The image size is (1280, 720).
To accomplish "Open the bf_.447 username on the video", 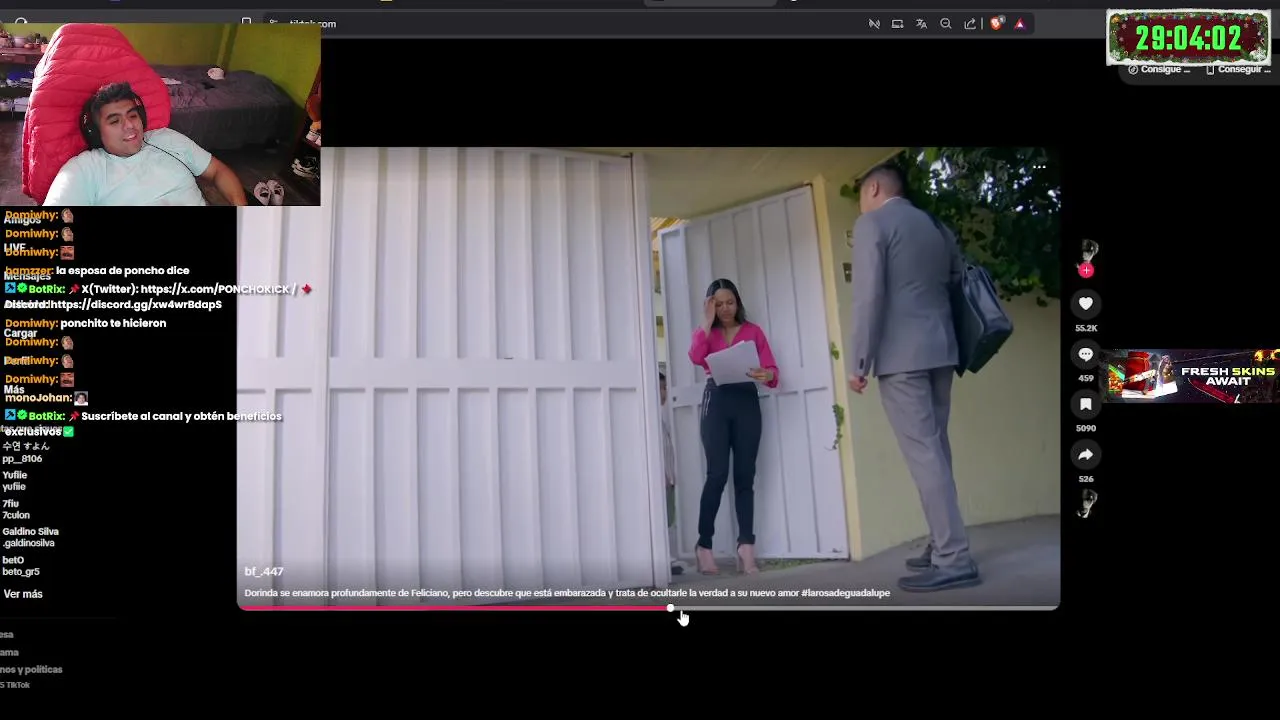I will [x=264, y=571].
